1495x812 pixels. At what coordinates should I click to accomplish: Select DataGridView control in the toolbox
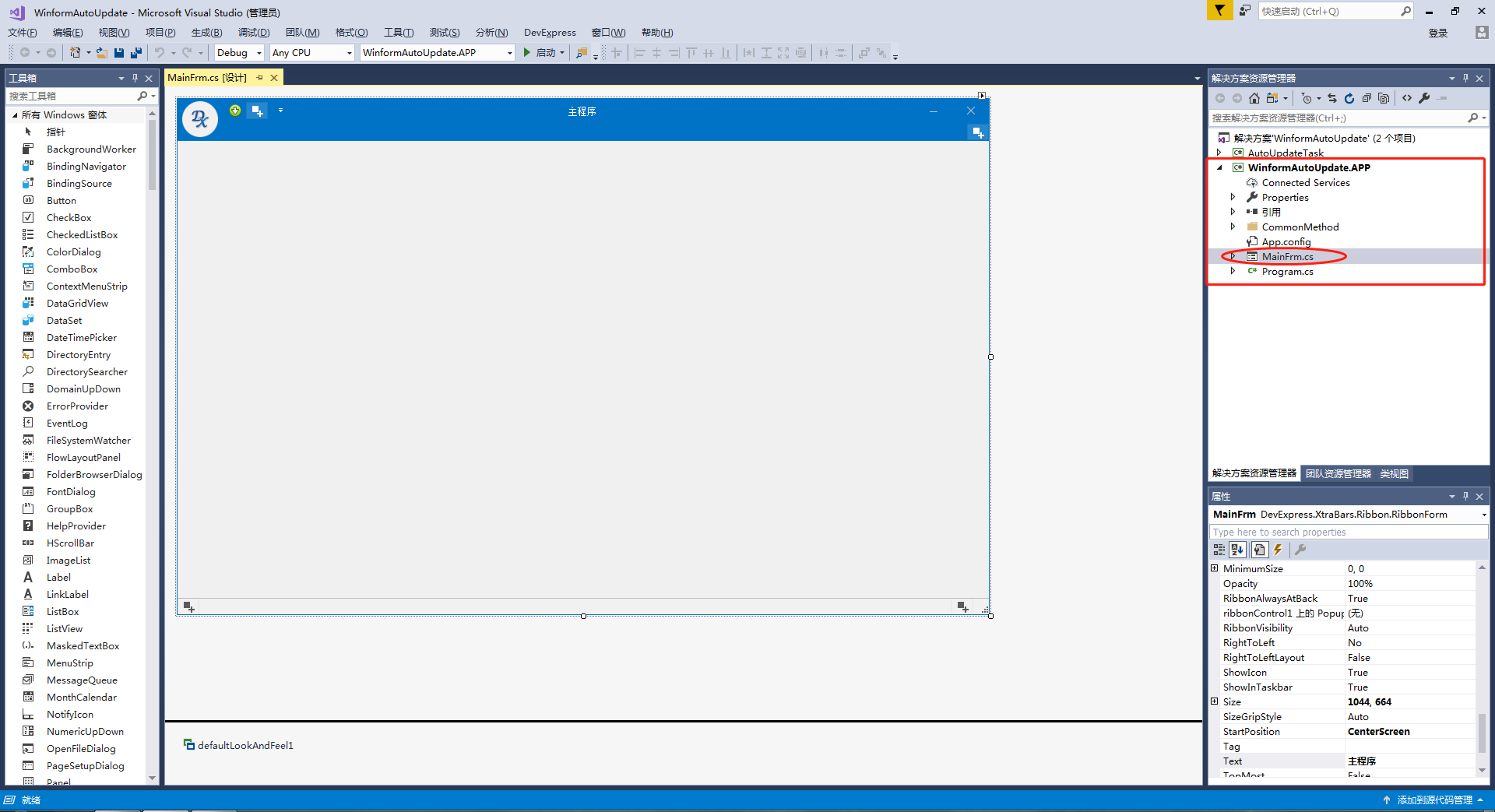pyautogui.click(x=77, y=303)
